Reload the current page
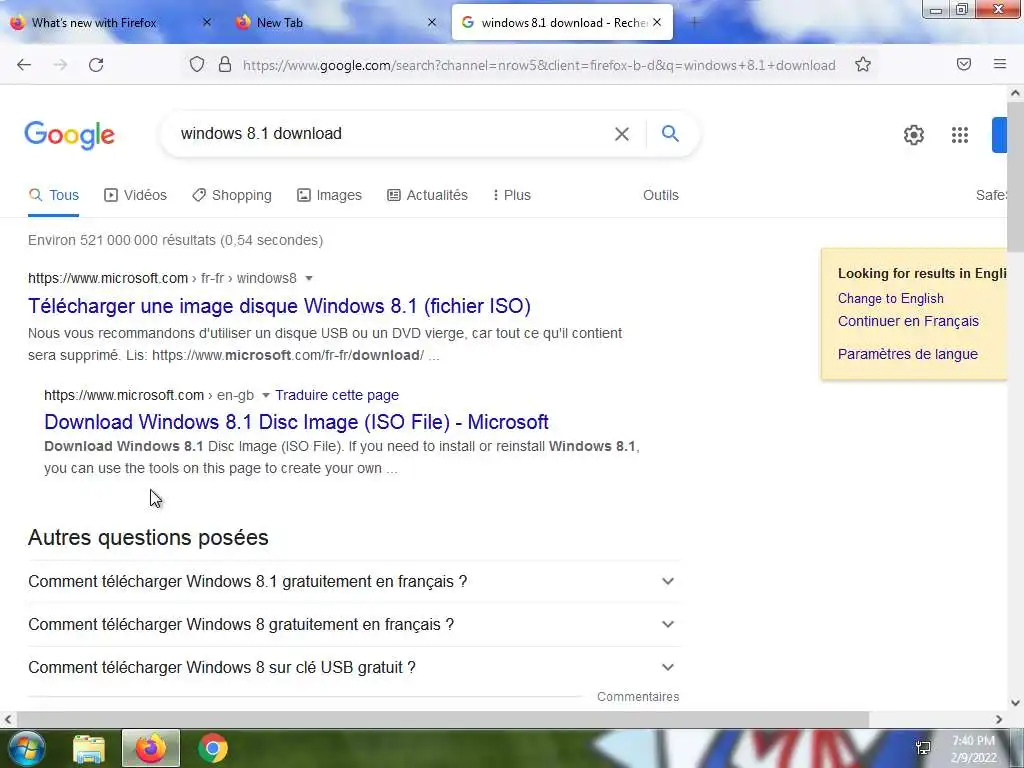 [x=96, y=65]
